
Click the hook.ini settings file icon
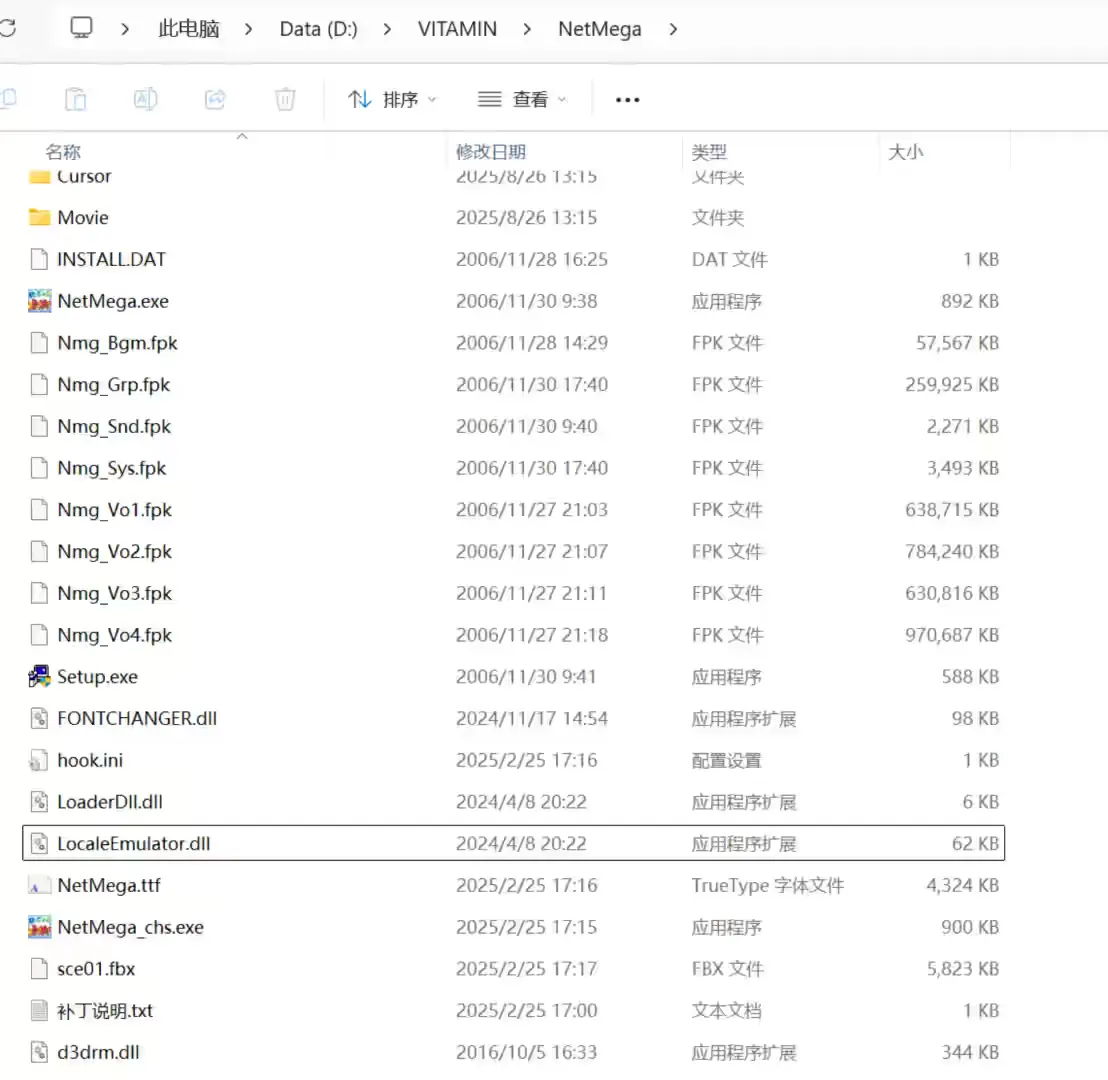(x=40, y=760)
